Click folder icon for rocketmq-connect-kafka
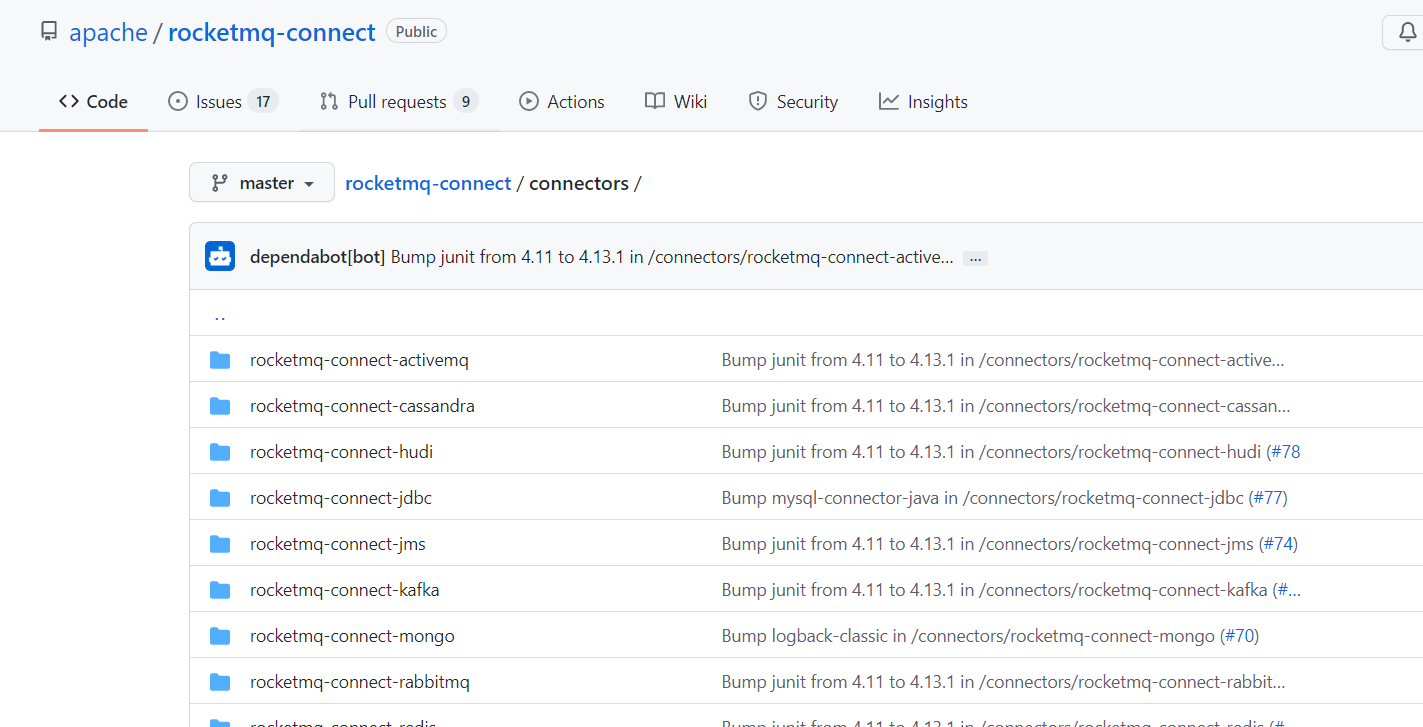The image size is (1423, 727). point(220,590)
